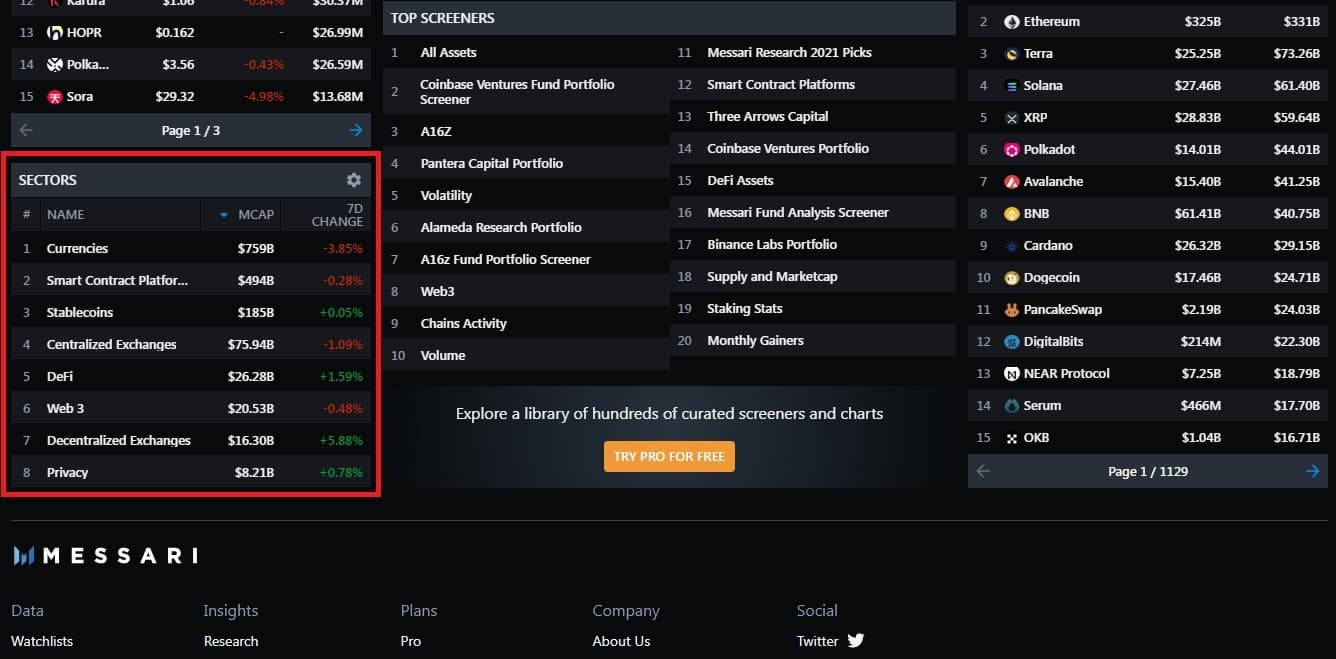The height and width of the screenshot is (659, 1336).
Task: Open the Chains Activity screener
Action: point(463,324)
